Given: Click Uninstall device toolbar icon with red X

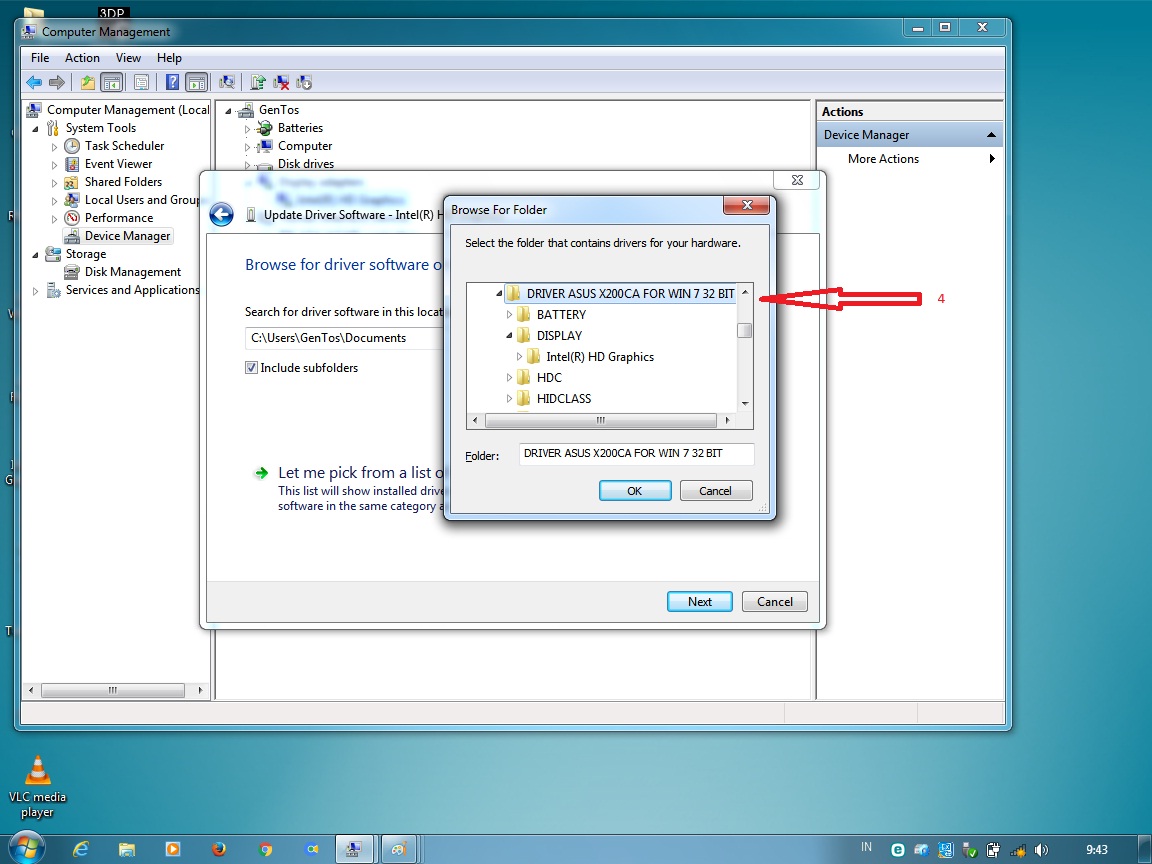Looking at the screenshot, I should [x=281, y=82].
